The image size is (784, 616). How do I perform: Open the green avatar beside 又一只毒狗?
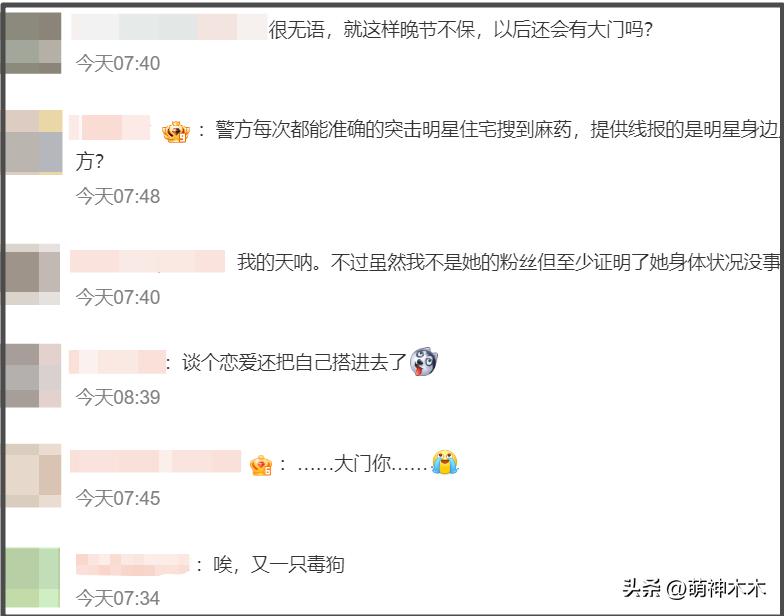tap(32, 578)
